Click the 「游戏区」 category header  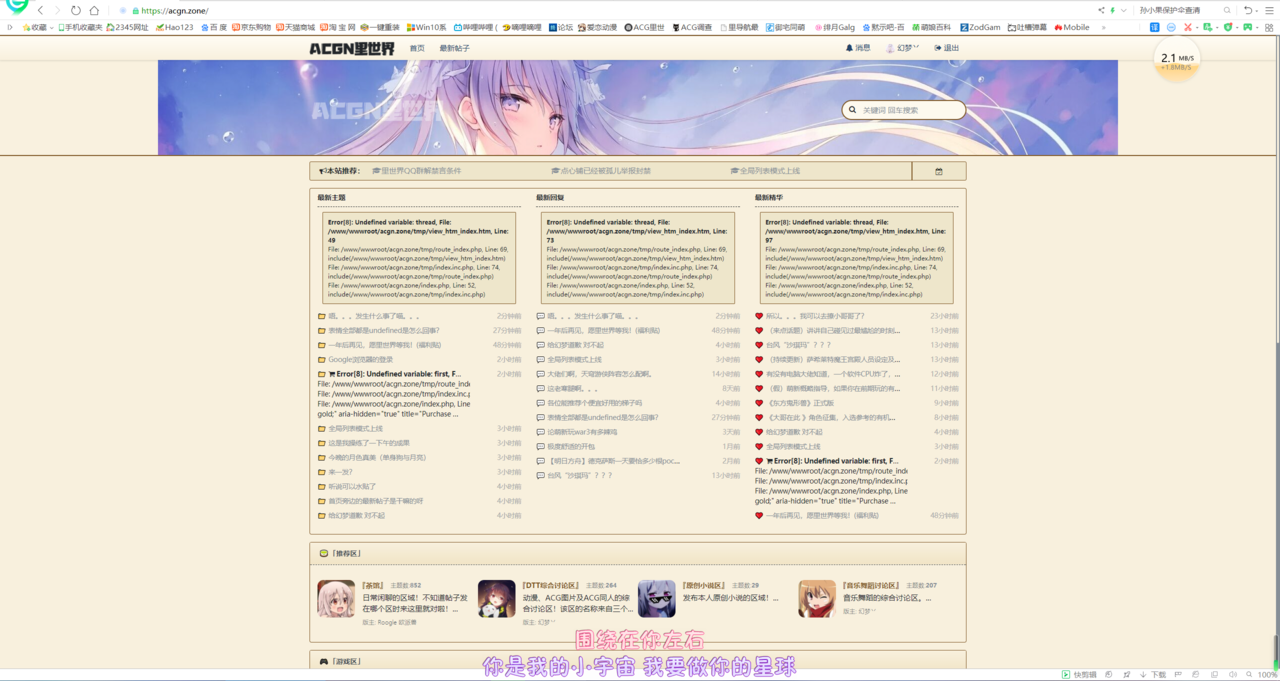[638, 661]
